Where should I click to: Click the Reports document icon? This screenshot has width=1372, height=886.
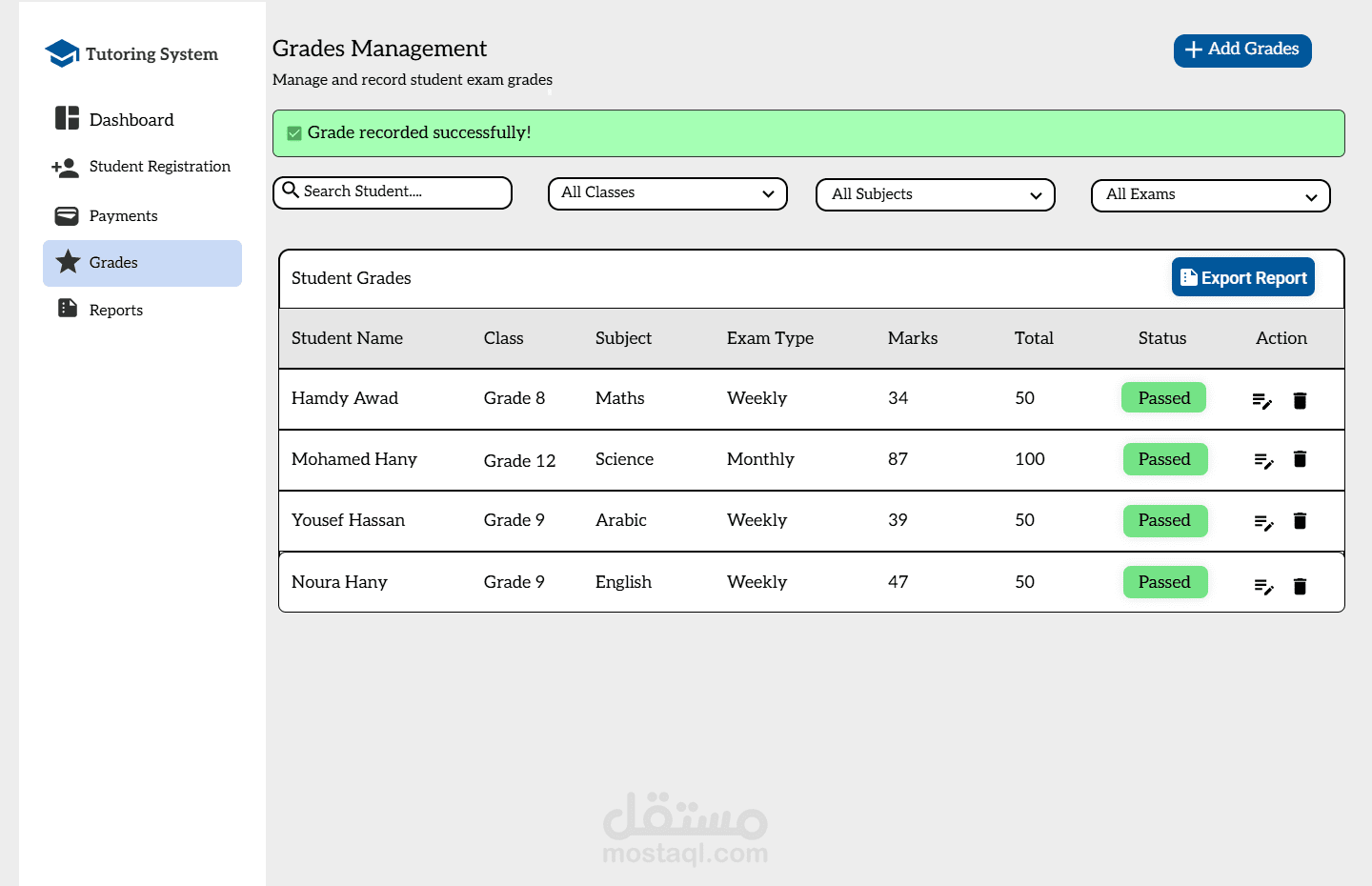click(x=68, y=308)
